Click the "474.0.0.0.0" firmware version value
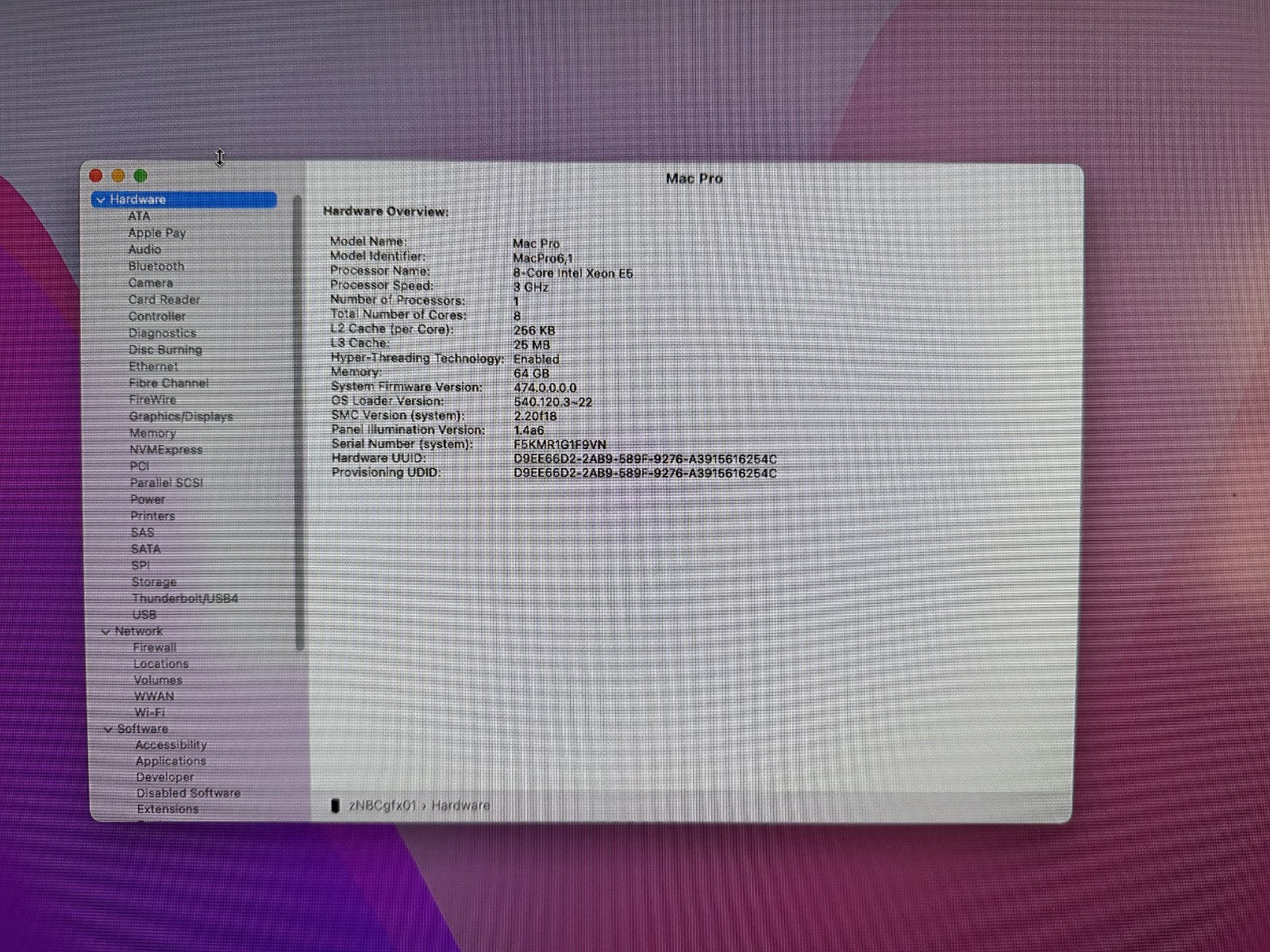This screenshot has height=952, width=1270. tap(545, 388)
